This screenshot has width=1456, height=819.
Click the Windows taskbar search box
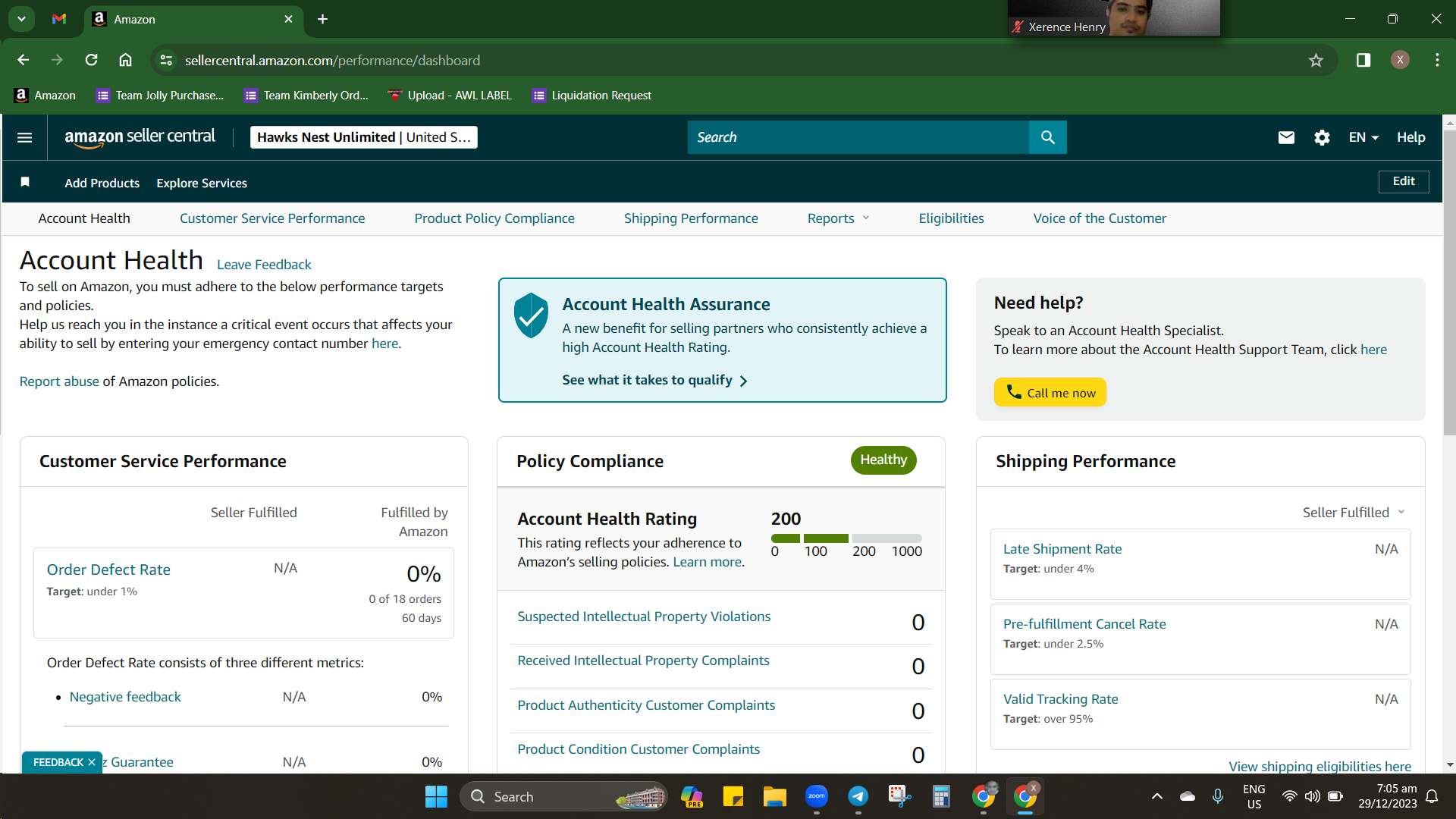point(563,796)
